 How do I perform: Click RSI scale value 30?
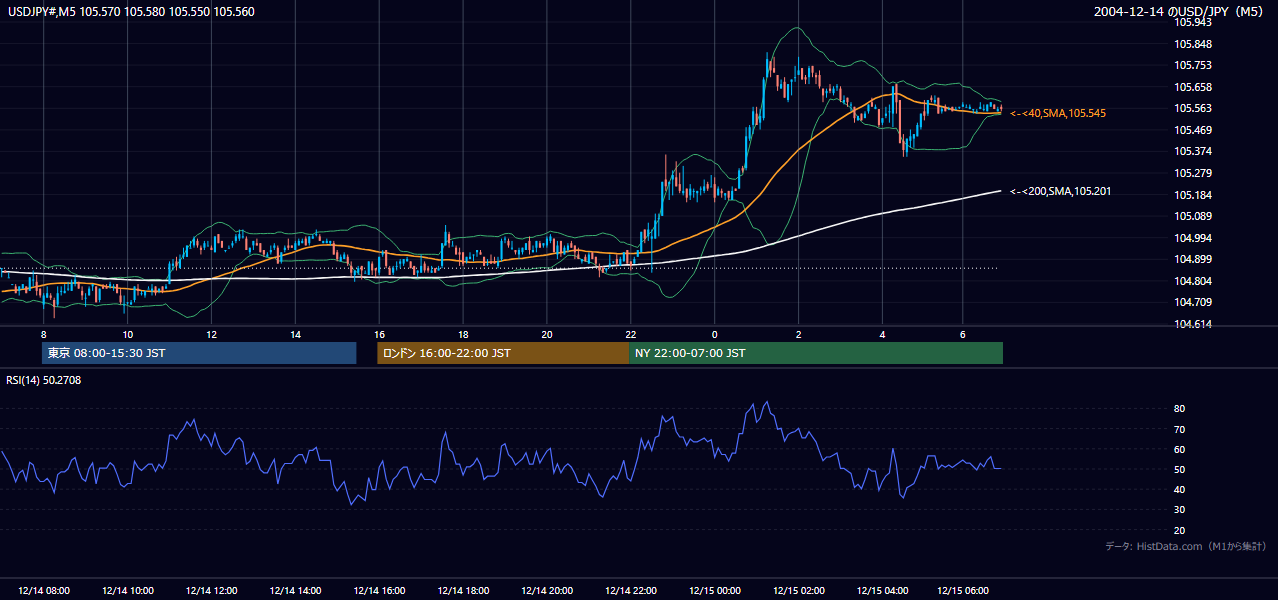(x=1180, y=510)
